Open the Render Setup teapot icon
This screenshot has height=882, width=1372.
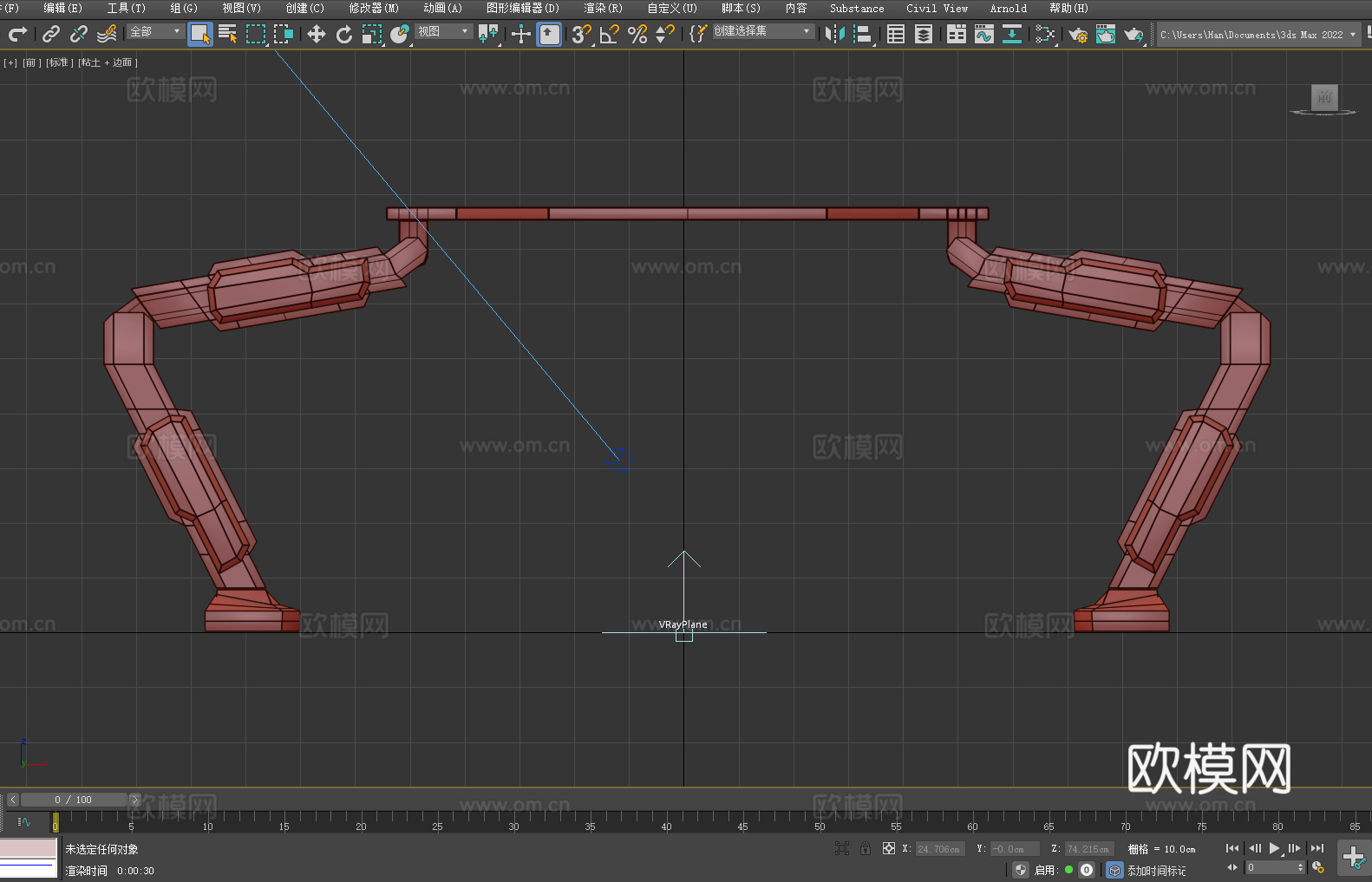pos(1078,34)
